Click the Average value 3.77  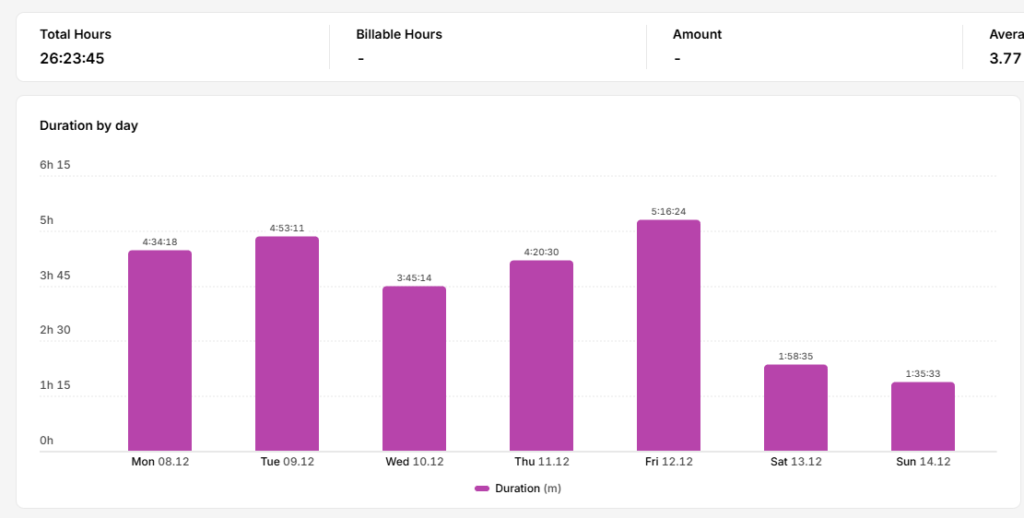(1005, 58)
